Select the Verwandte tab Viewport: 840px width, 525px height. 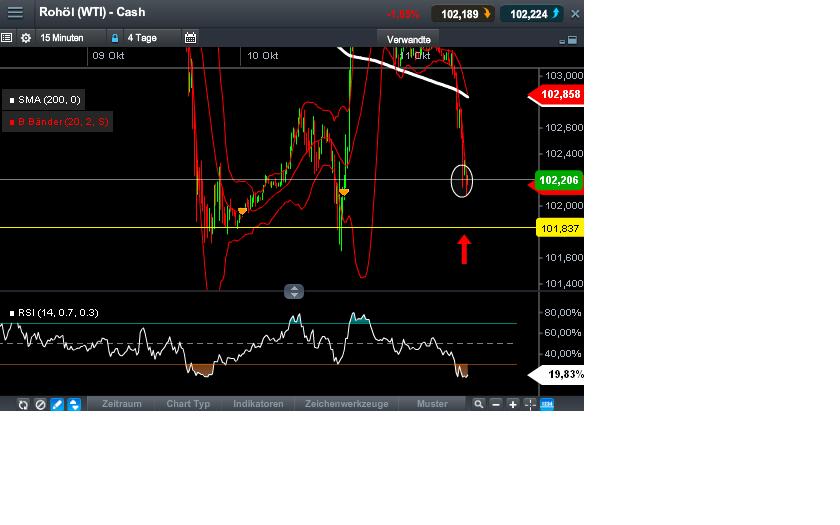click(x=408, y=40)
